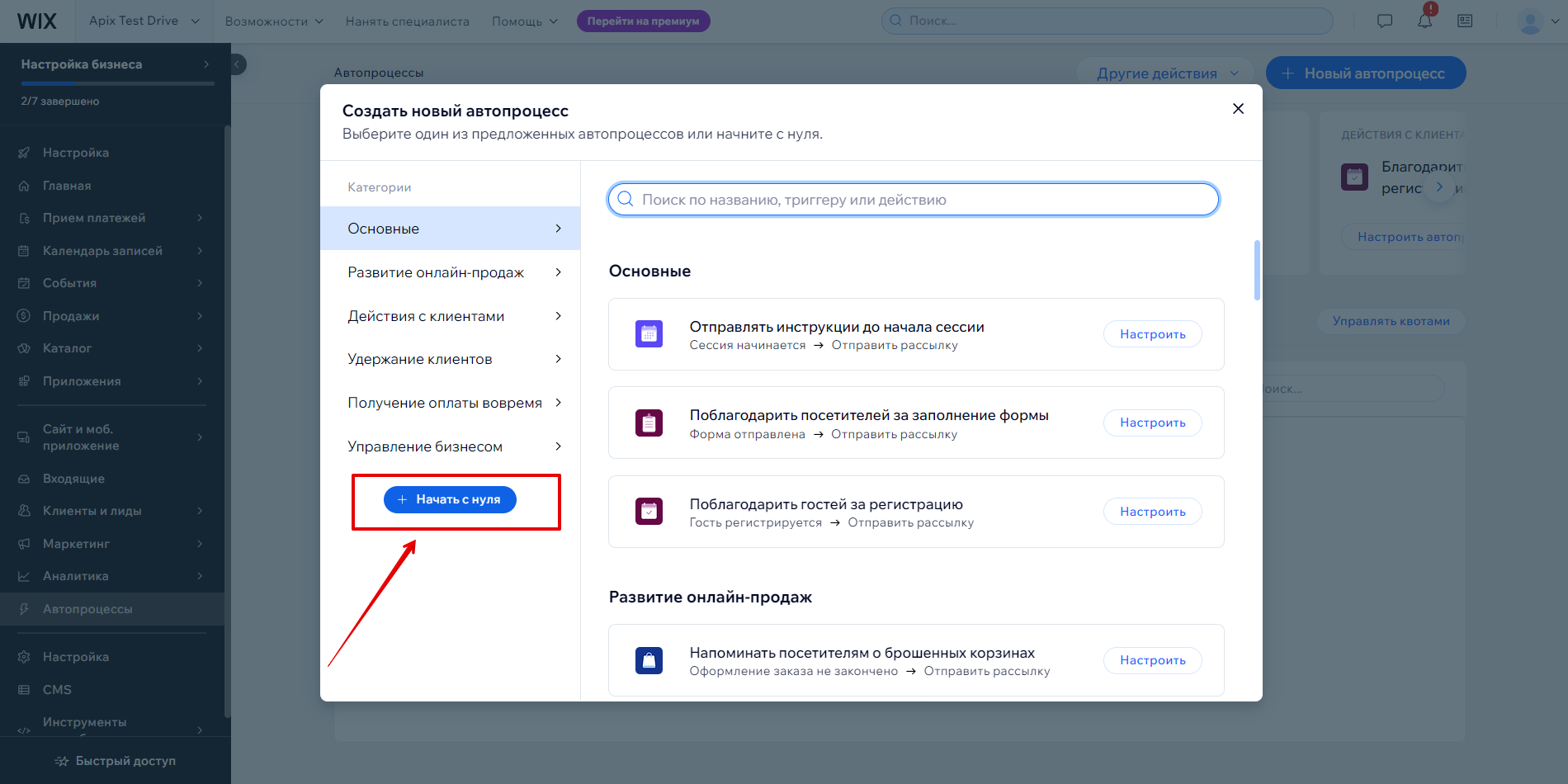Open the notifications bell
The width and height of the screenshot is (1568, 784).
click(x=1425, y=21)
